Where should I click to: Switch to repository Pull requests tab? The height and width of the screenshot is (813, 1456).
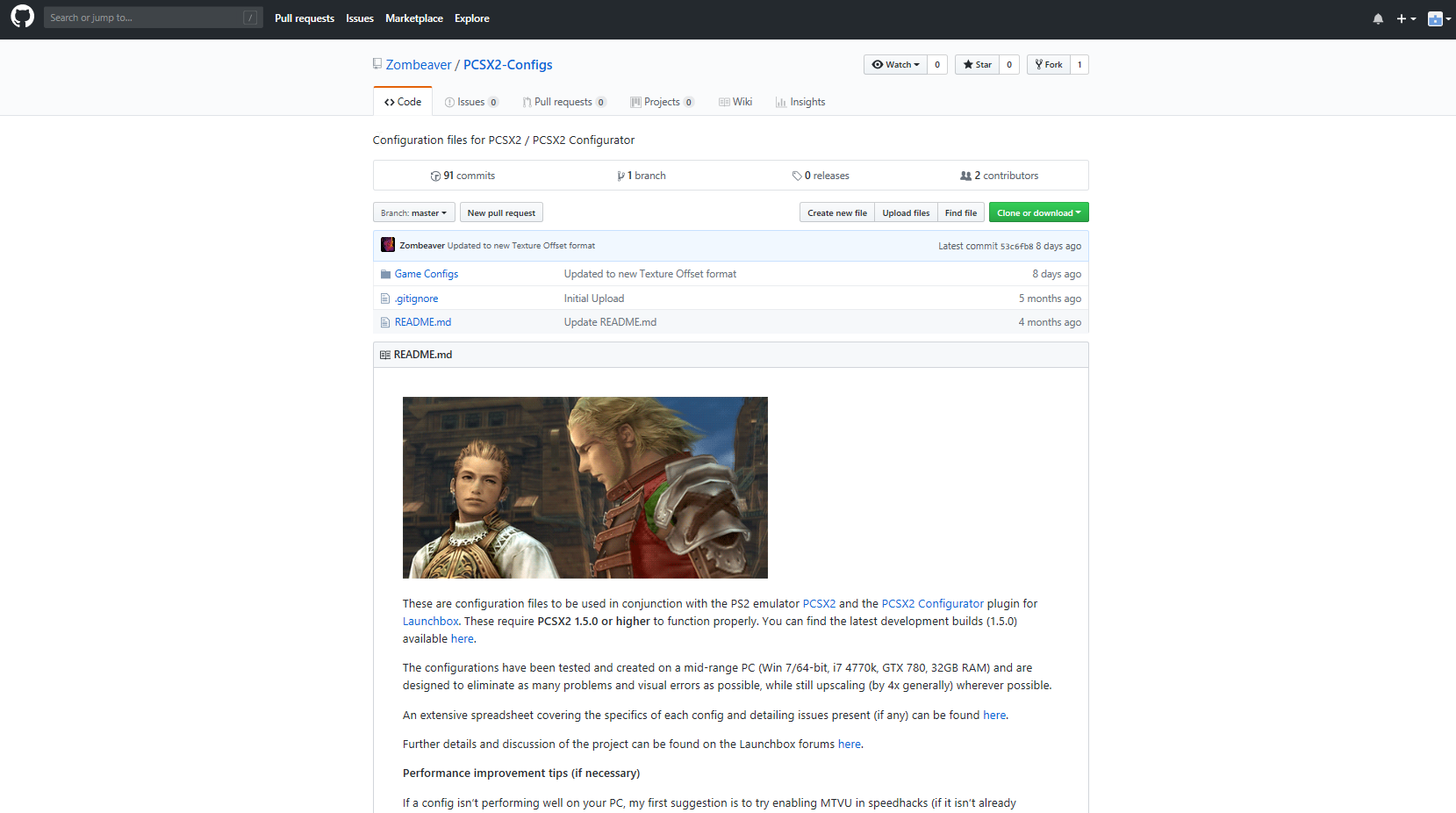point(563,102)
